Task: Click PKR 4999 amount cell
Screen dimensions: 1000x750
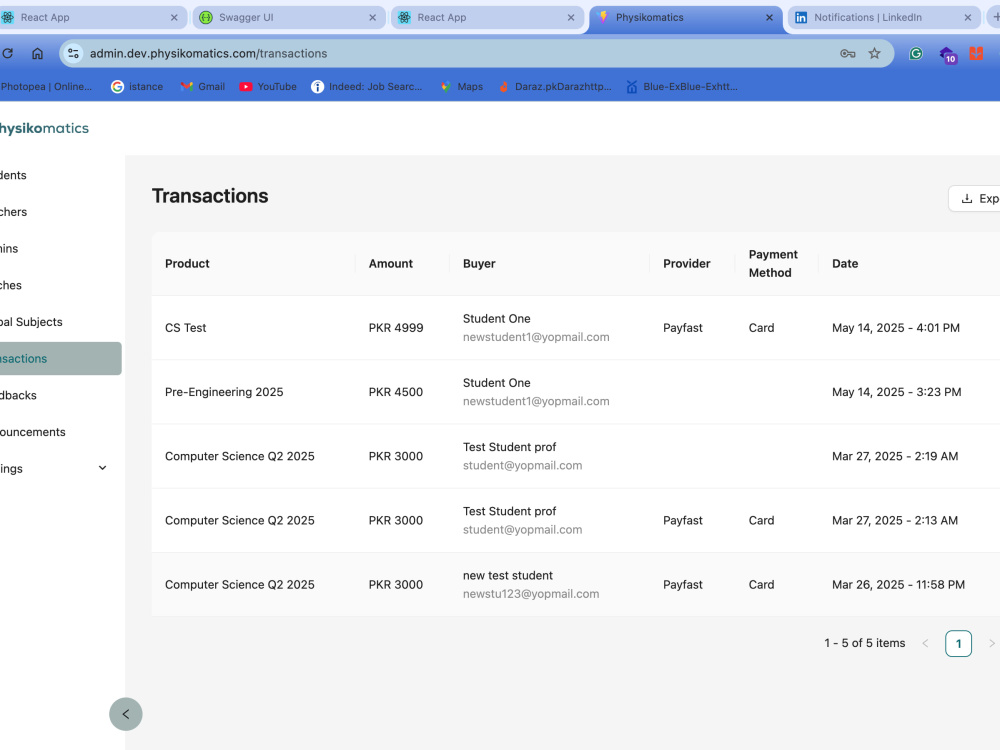Action: (x=396, y=328)
